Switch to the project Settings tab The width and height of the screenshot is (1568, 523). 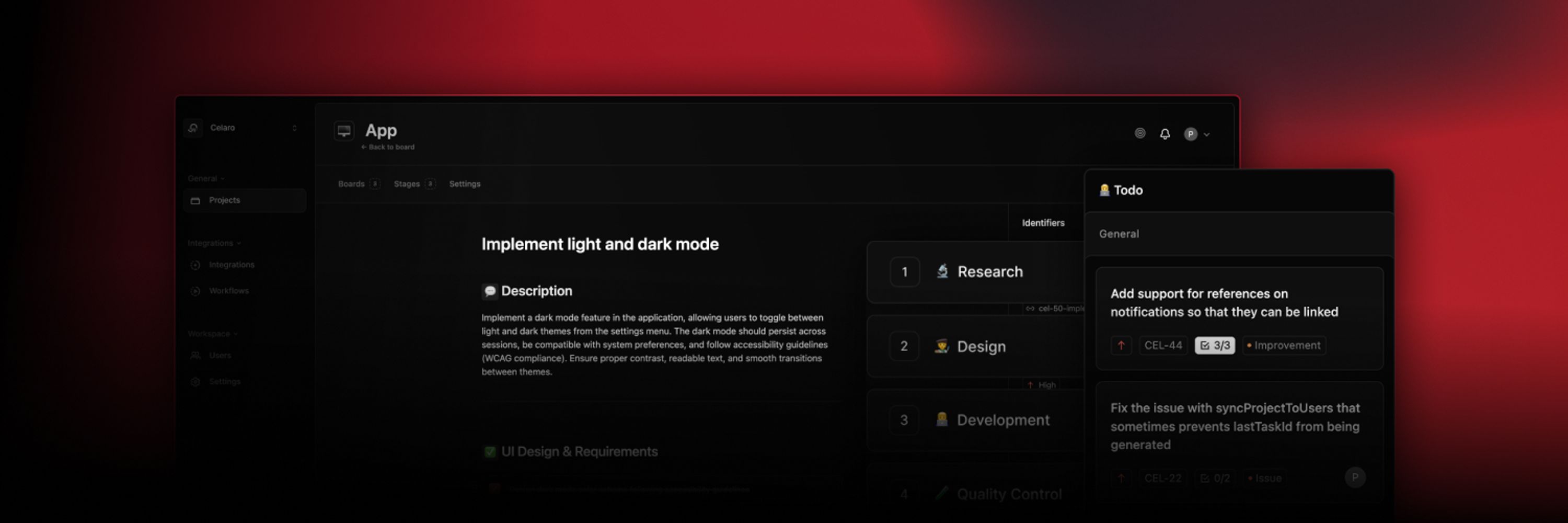[465, 184]
